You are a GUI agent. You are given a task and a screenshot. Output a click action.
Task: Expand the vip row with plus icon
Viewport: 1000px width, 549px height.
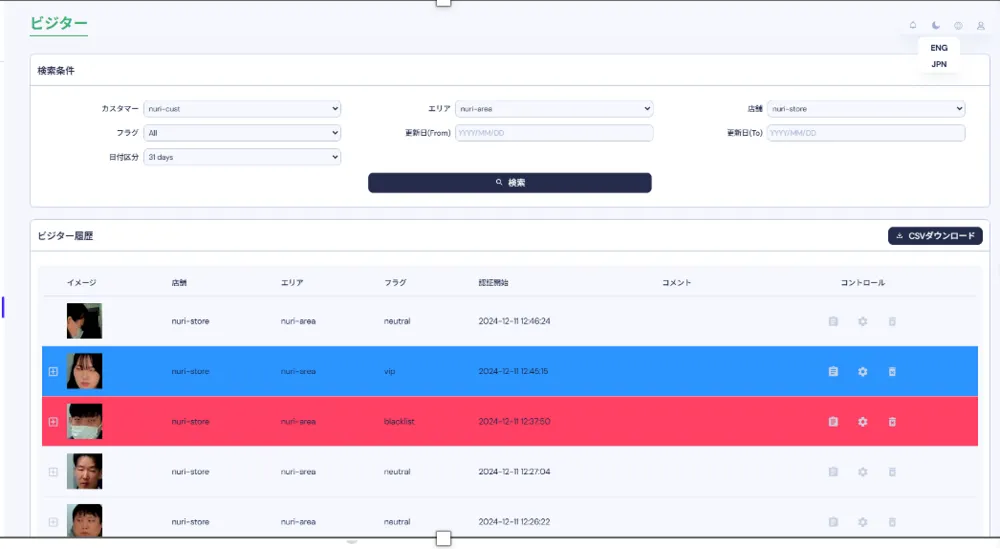point(53,372)
